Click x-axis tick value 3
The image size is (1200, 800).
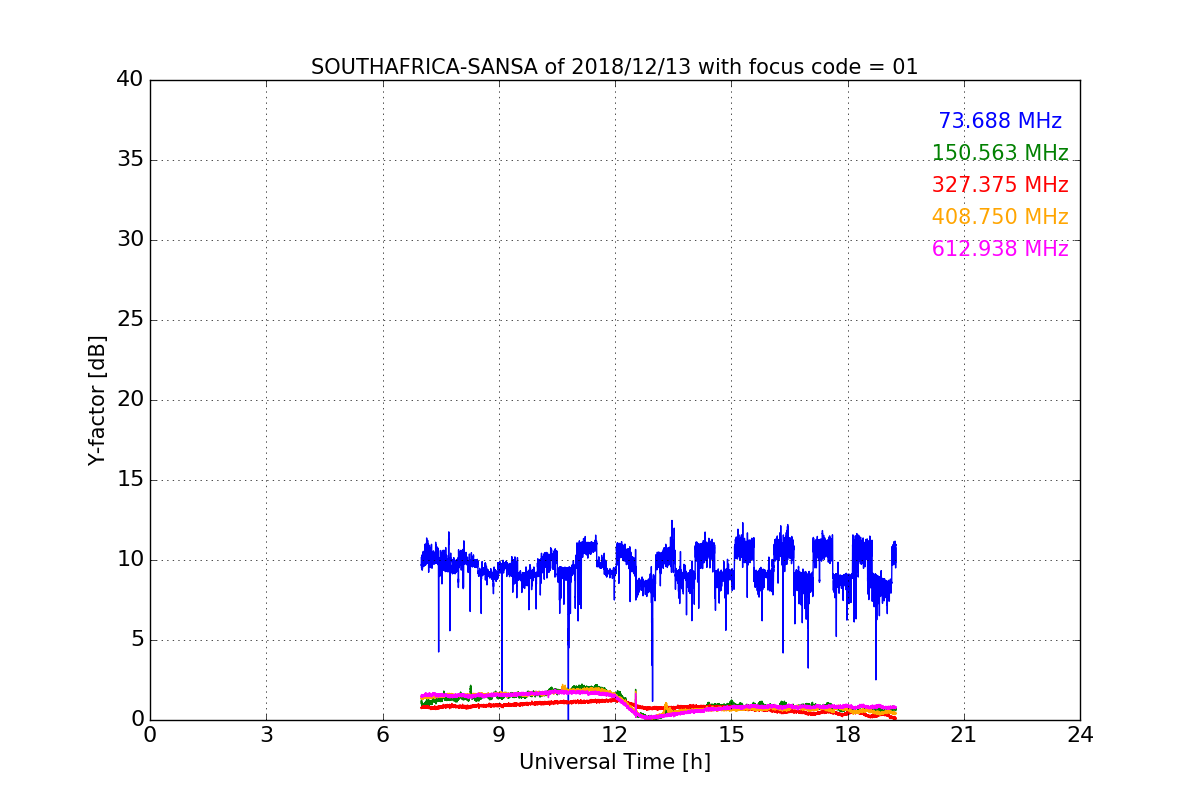266,735
